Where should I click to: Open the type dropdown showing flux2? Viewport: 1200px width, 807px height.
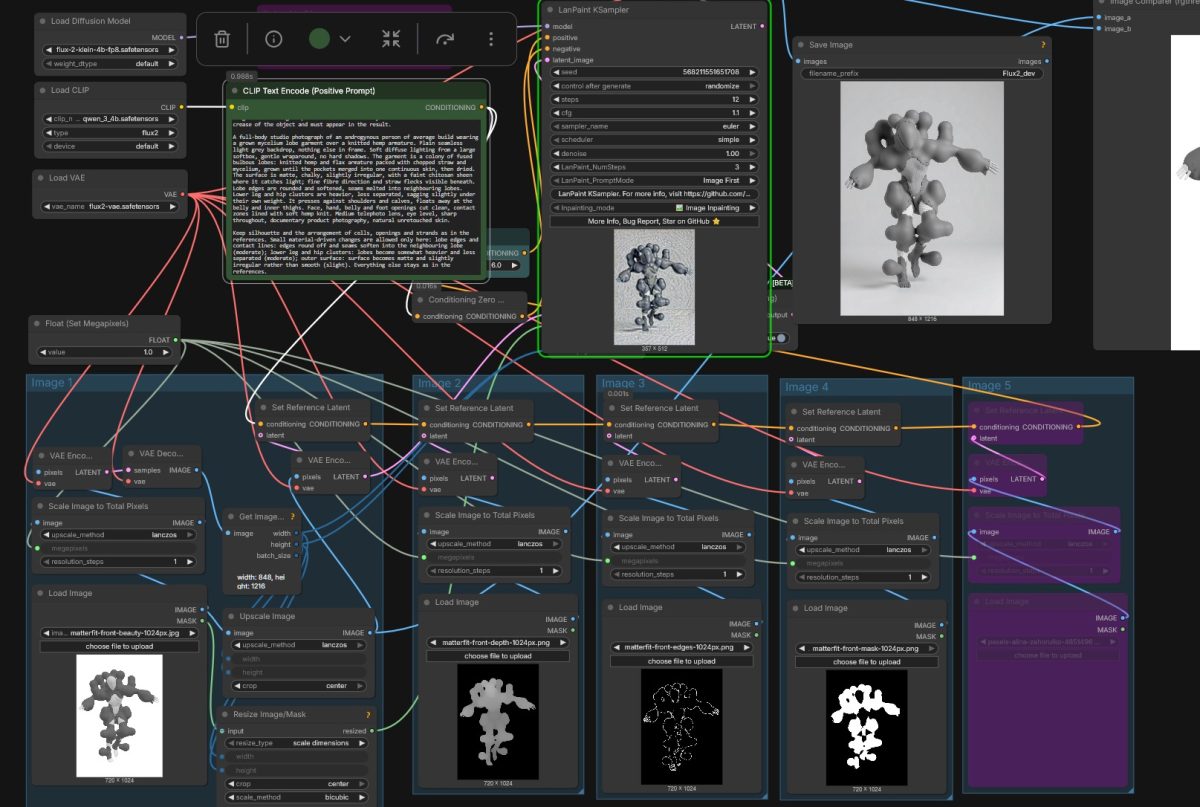110,132
